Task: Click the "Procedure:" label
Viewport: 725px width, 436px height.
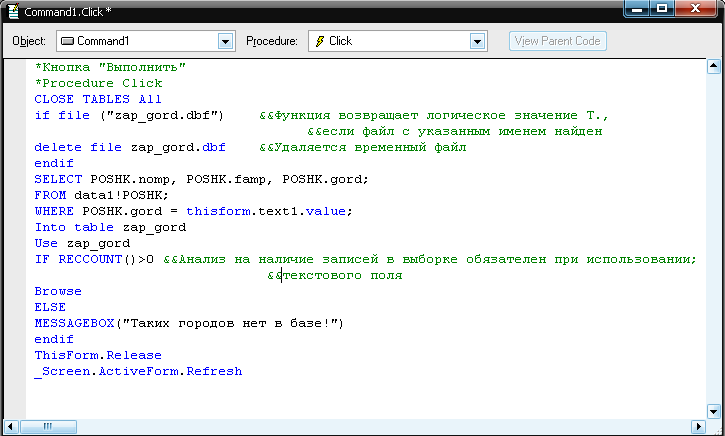Action: (x=272, y=41)
